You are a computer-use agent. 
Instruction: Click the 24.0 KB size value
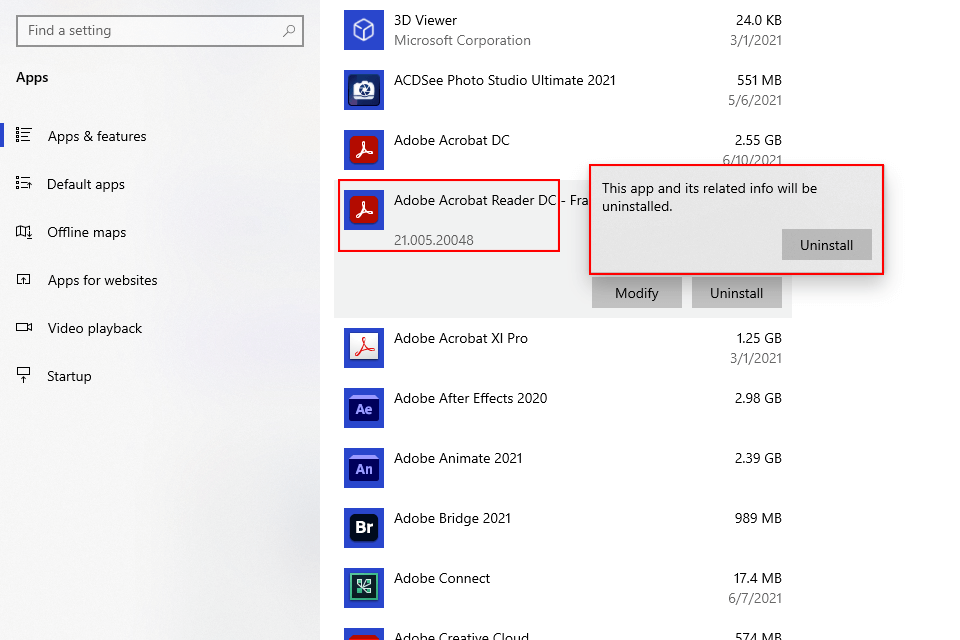[x=759, y=20]
